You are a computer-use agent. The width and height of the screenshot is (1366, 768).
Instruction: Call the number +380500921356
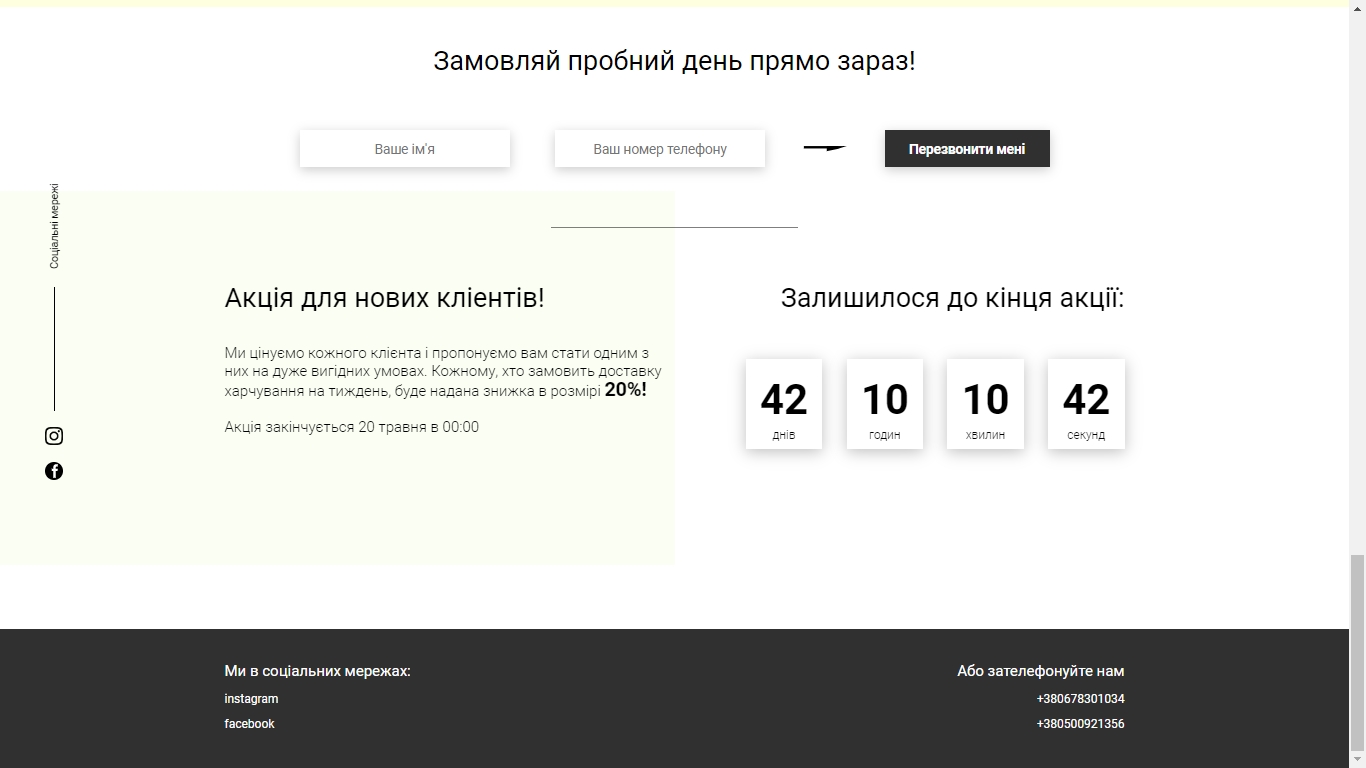(1080, 724)
